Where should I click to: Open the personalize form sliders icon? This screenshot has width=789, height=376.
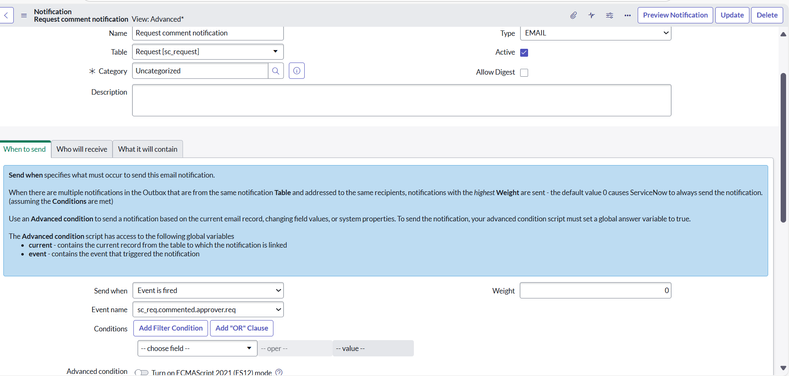609,16
